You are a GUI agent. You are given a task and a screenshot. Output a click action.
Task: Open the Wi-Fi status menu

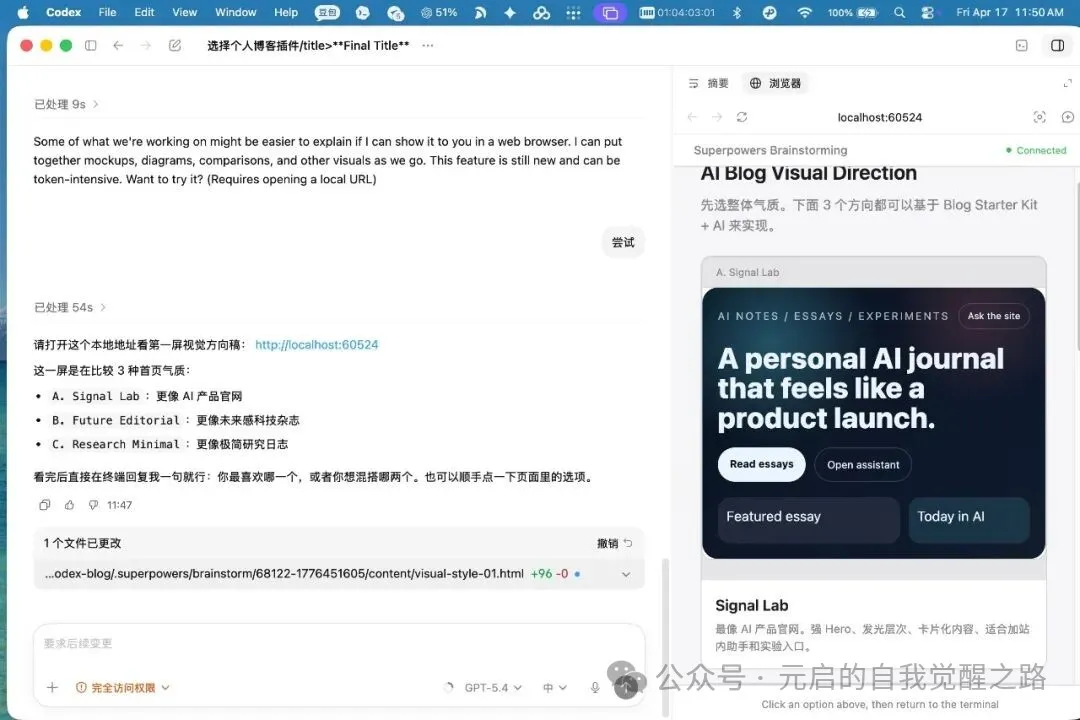[x=804, y=12]
